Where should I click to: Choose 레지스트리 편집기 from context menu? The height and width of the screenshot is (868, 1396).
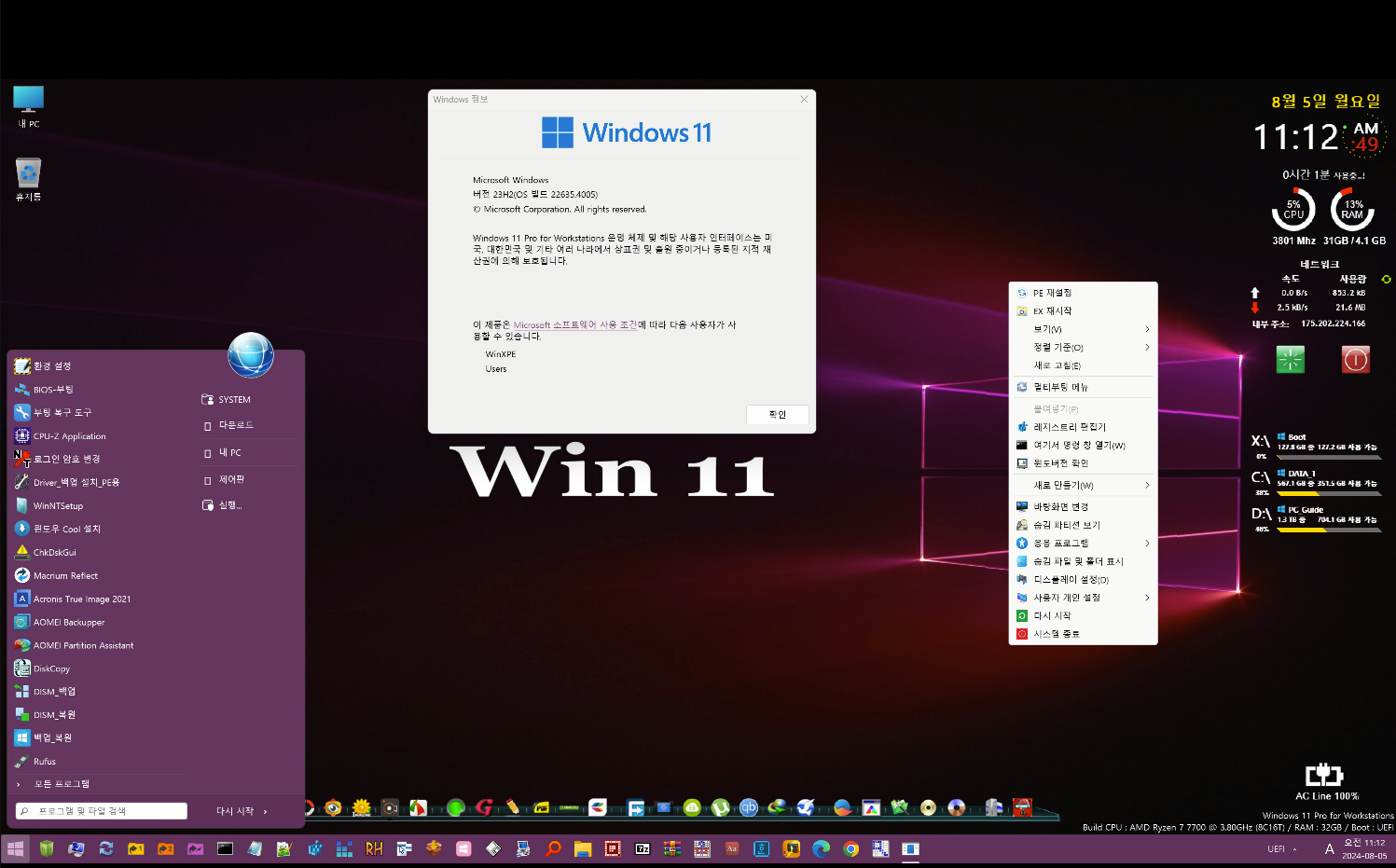(1083, 427)
